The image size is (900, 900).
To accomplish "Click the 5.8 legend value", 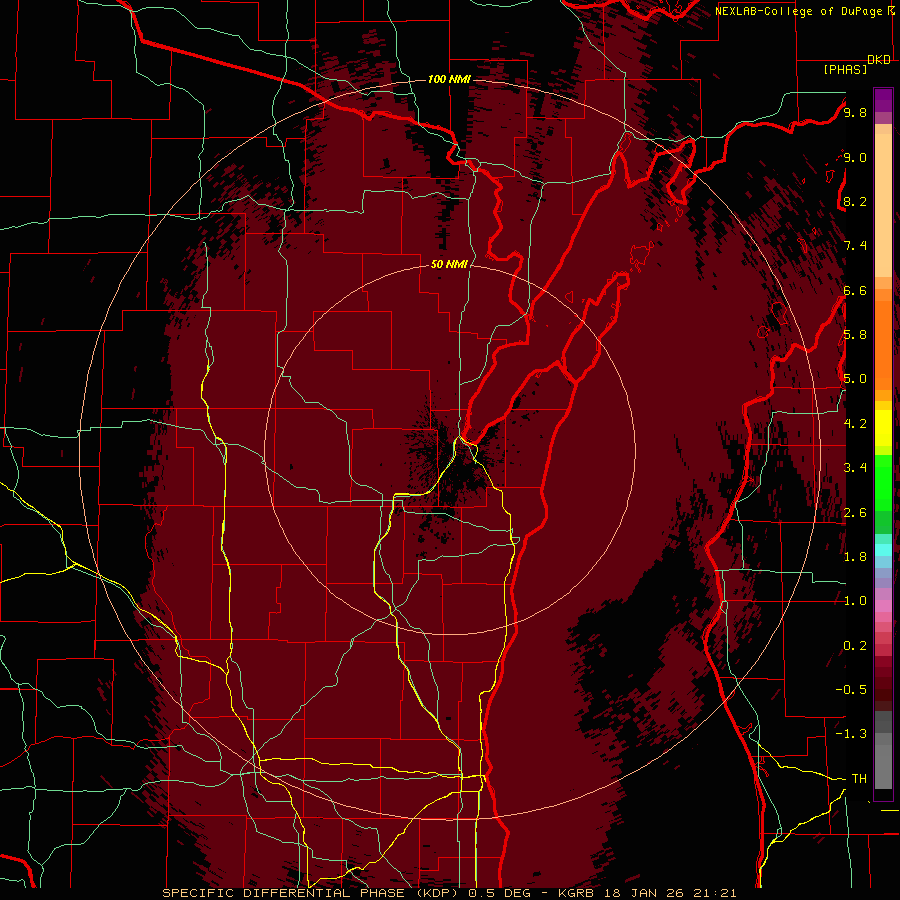I will tap(855, 335).
